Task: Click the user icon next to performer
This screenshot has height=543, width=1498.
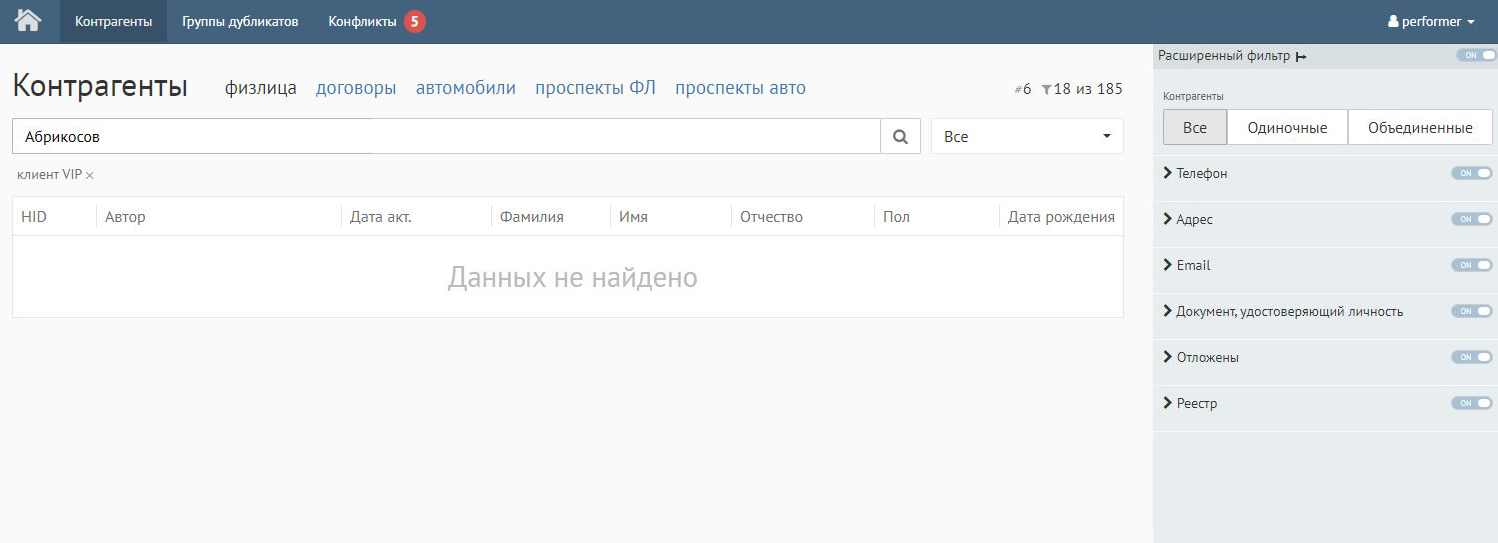Action: pyautogui.click(x=1393, y=21)
